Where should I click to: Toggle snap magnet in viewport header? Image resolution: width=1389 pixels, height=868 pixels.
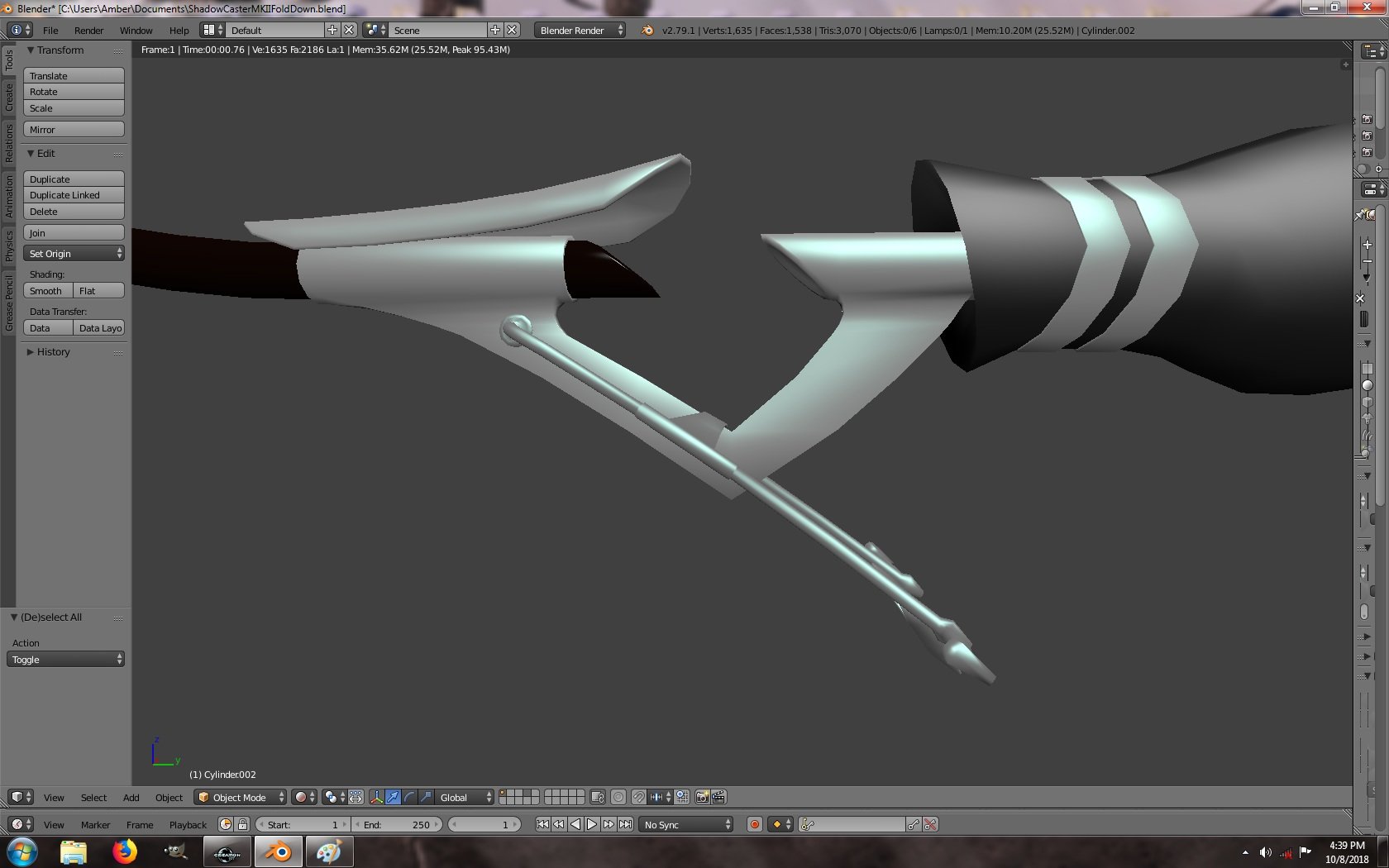[638, 797]
